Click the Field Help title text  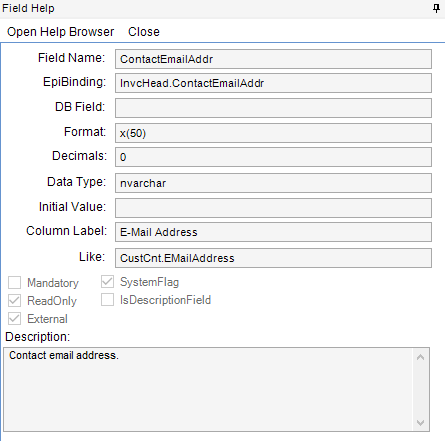click(28, 8)
